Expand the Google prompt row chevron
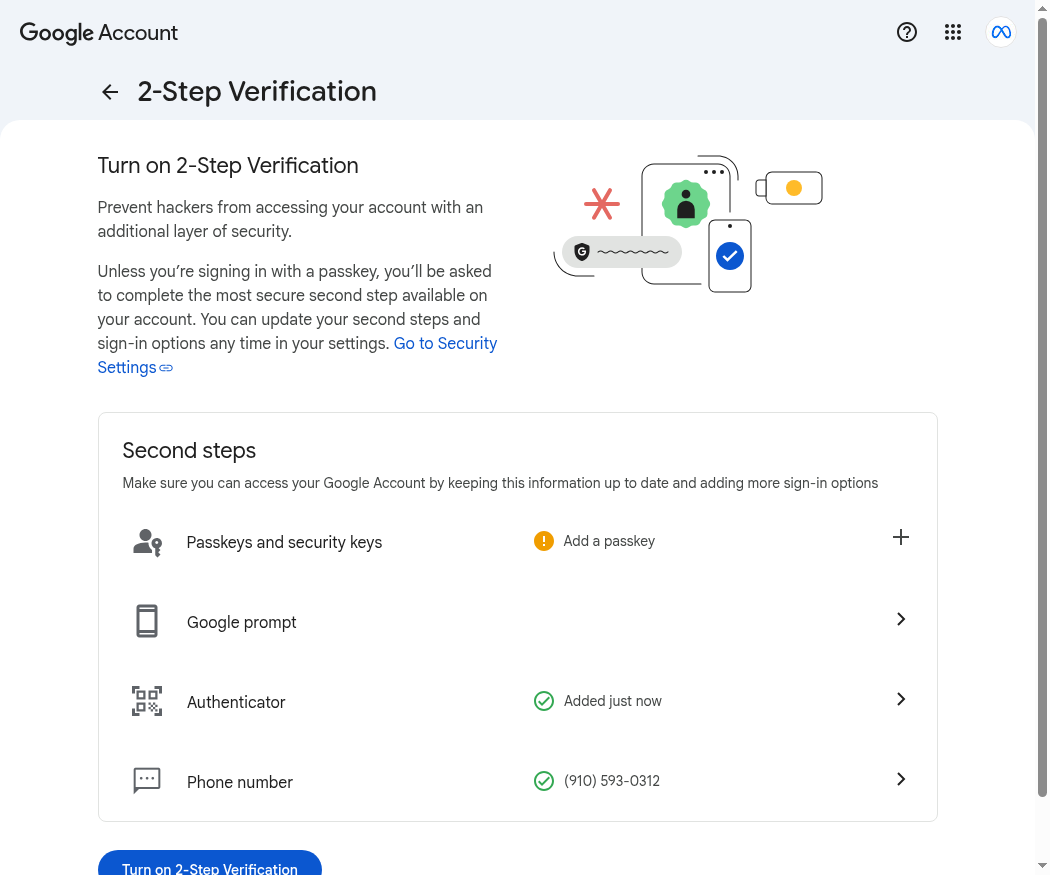This screenshot has height=875, width=1050. coord(901,619)
